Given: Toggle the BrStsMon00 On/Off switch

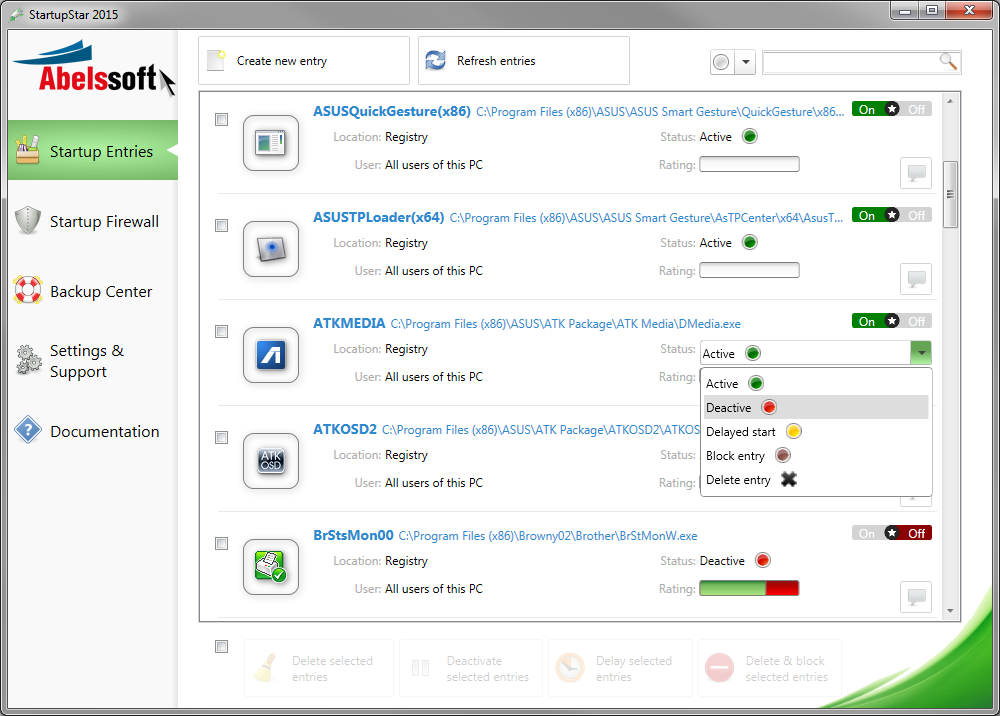Looking at the screenshot, I should [x=891, y=533].
